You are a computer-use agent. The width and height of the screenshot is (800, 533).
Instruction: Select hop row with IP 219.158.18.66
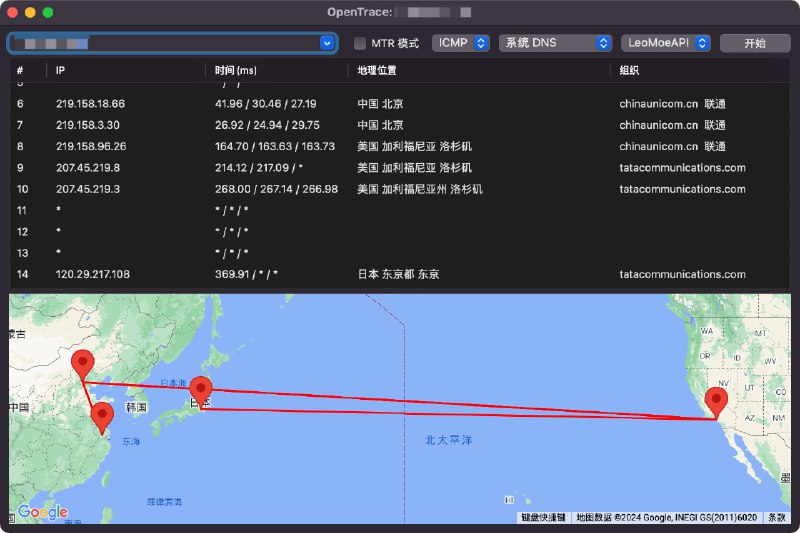399,104
